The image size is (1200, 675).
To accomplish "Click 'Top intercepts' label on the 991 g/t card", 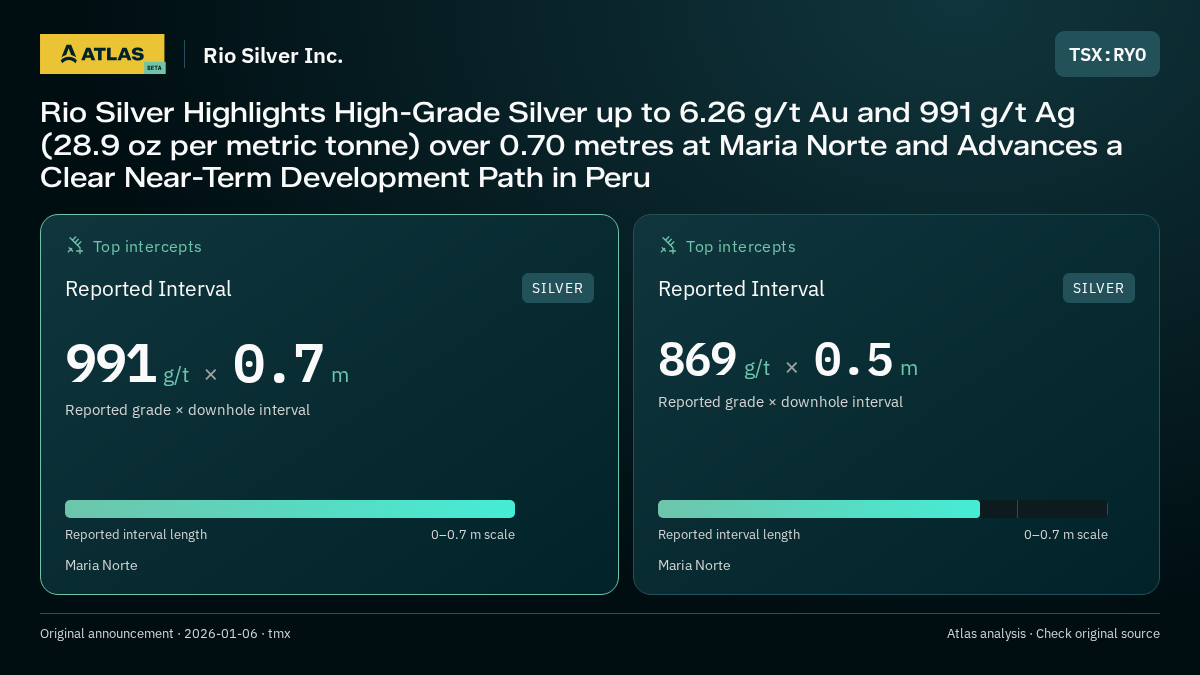I will [x=147, y=246].
